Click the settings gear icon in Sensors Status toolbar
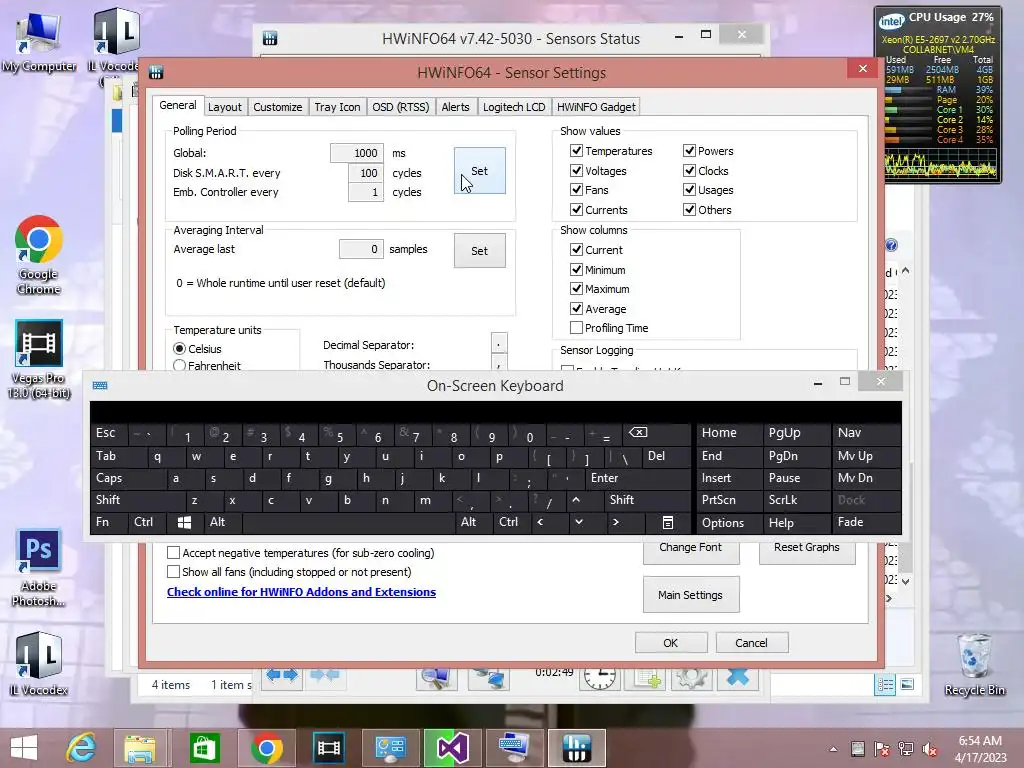The width and height of the screenshot is (1024, 768). click(x=691, y=678)
